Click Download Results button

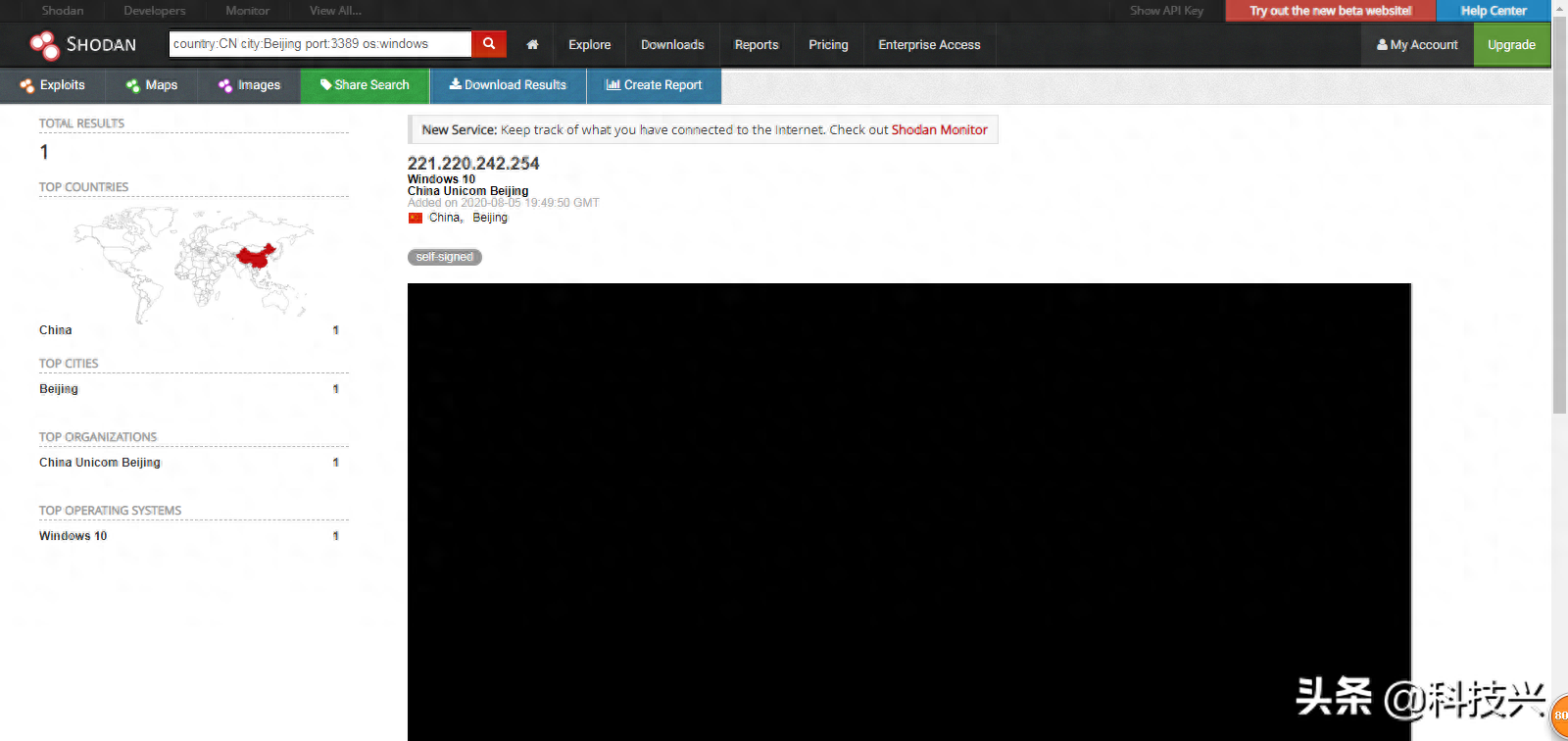point(508,85)
